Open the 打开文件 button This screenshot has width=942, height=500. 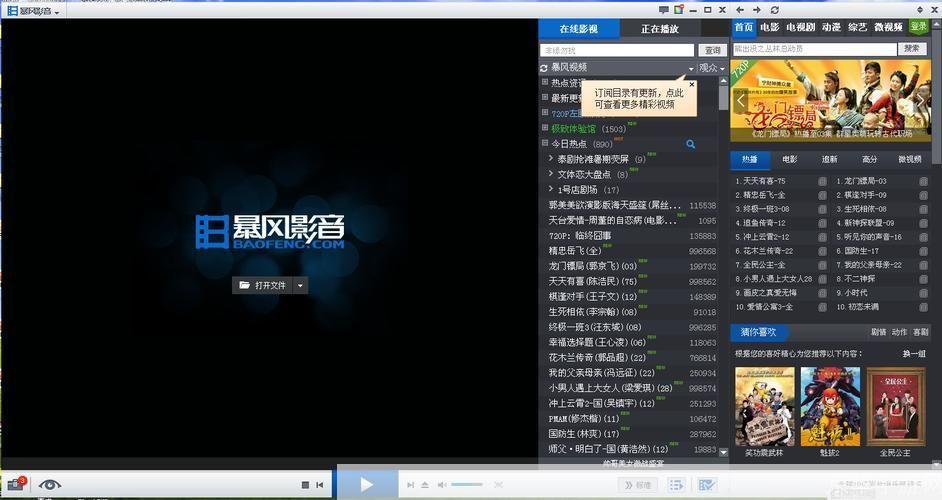[263, 285]
